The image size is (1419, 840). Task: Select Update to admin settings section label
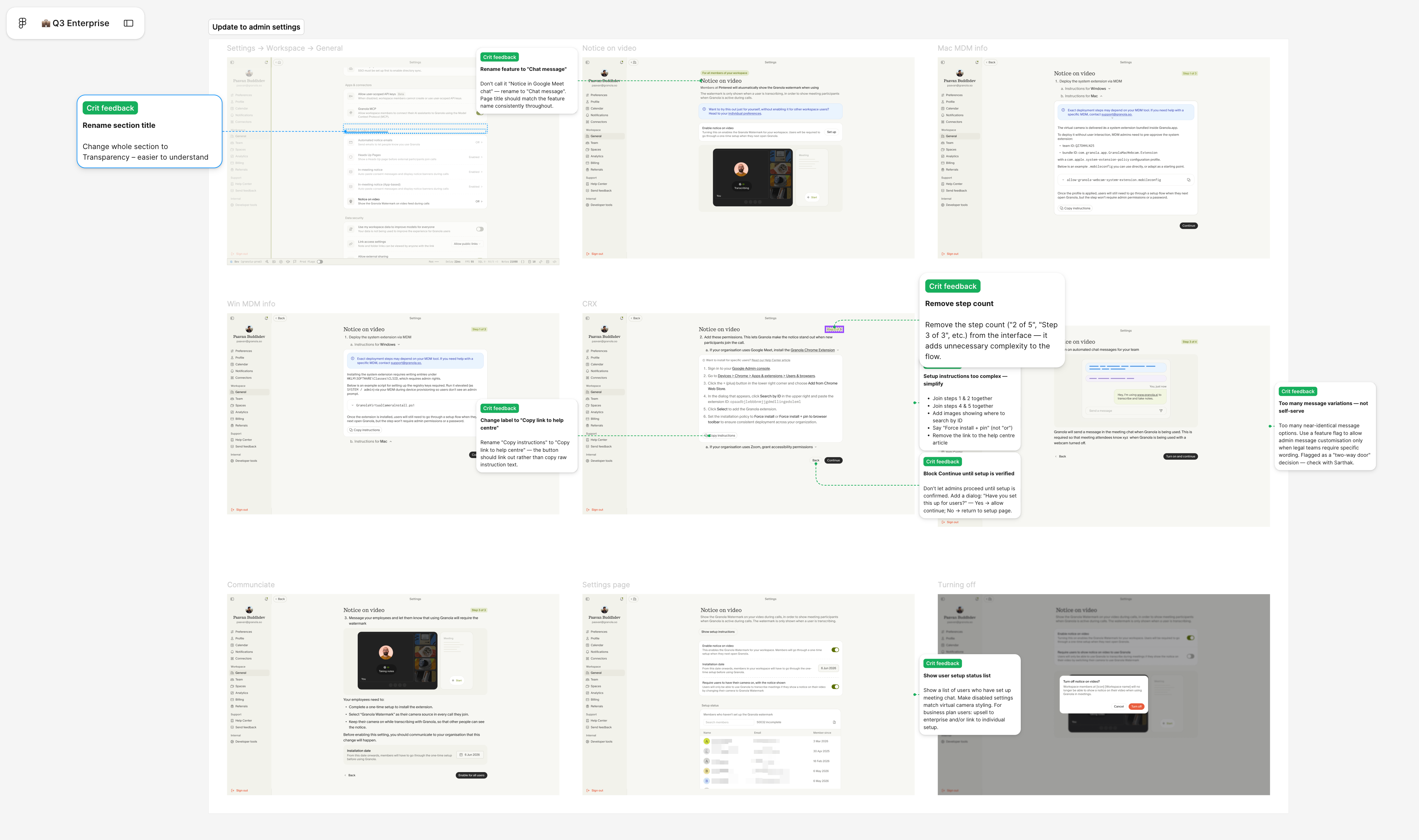coord(256,27)
